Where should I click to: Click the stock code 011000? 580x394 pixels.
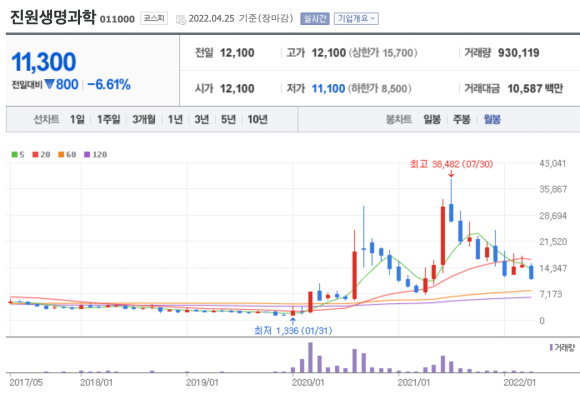pyautogui.click(x=117, y=19)
